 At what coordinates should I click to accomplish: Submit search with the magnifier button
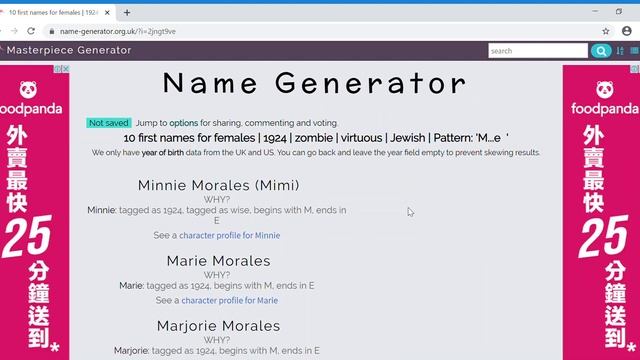pyautogui.click(x=601, y=51)
